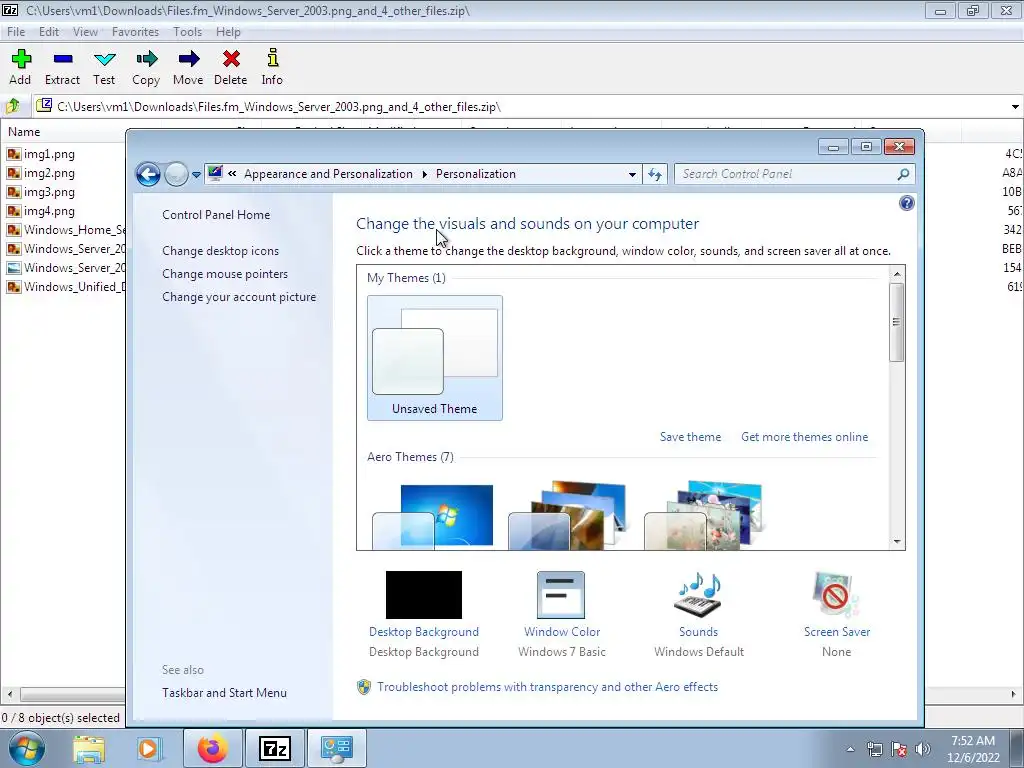Launch Windows Media Player from taskbar
Screen dimensions: 1024x768
click(x=149, y=748)
